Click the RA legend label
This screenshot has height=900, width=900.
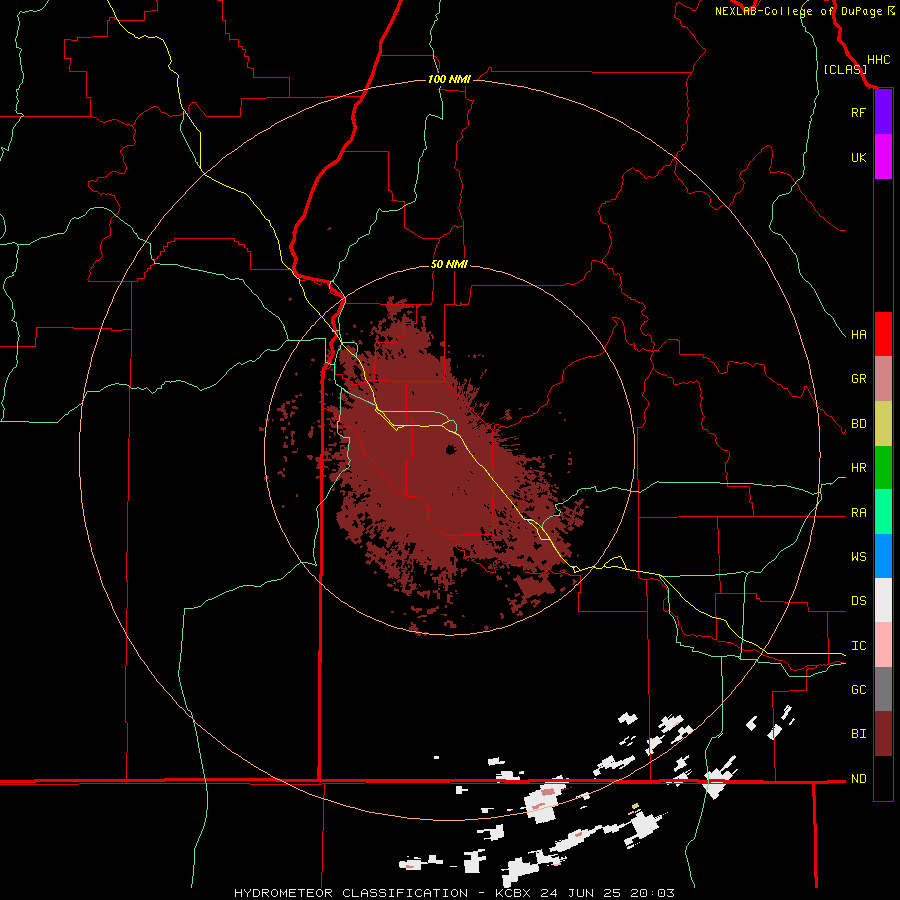(858, 513)
